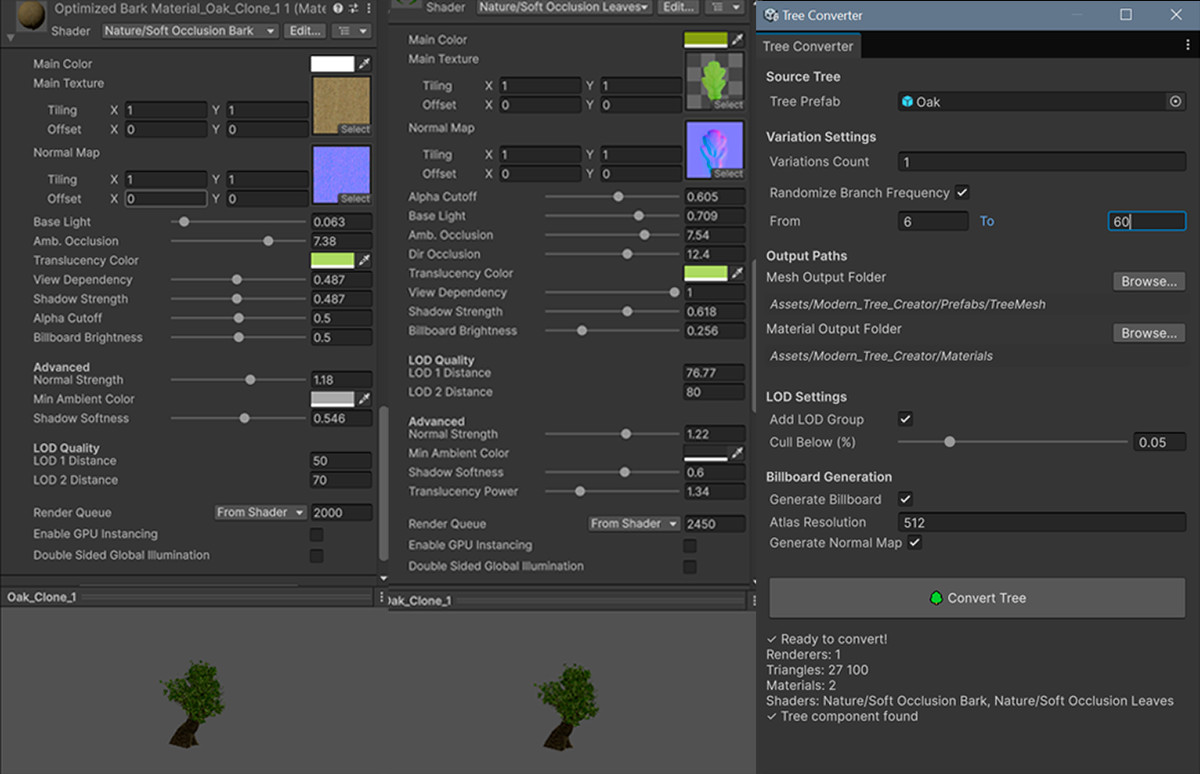This screenshot has height=774, width=1200.
Task: Open the bark material kebab menu icon
Action: (x=371, y=7)
